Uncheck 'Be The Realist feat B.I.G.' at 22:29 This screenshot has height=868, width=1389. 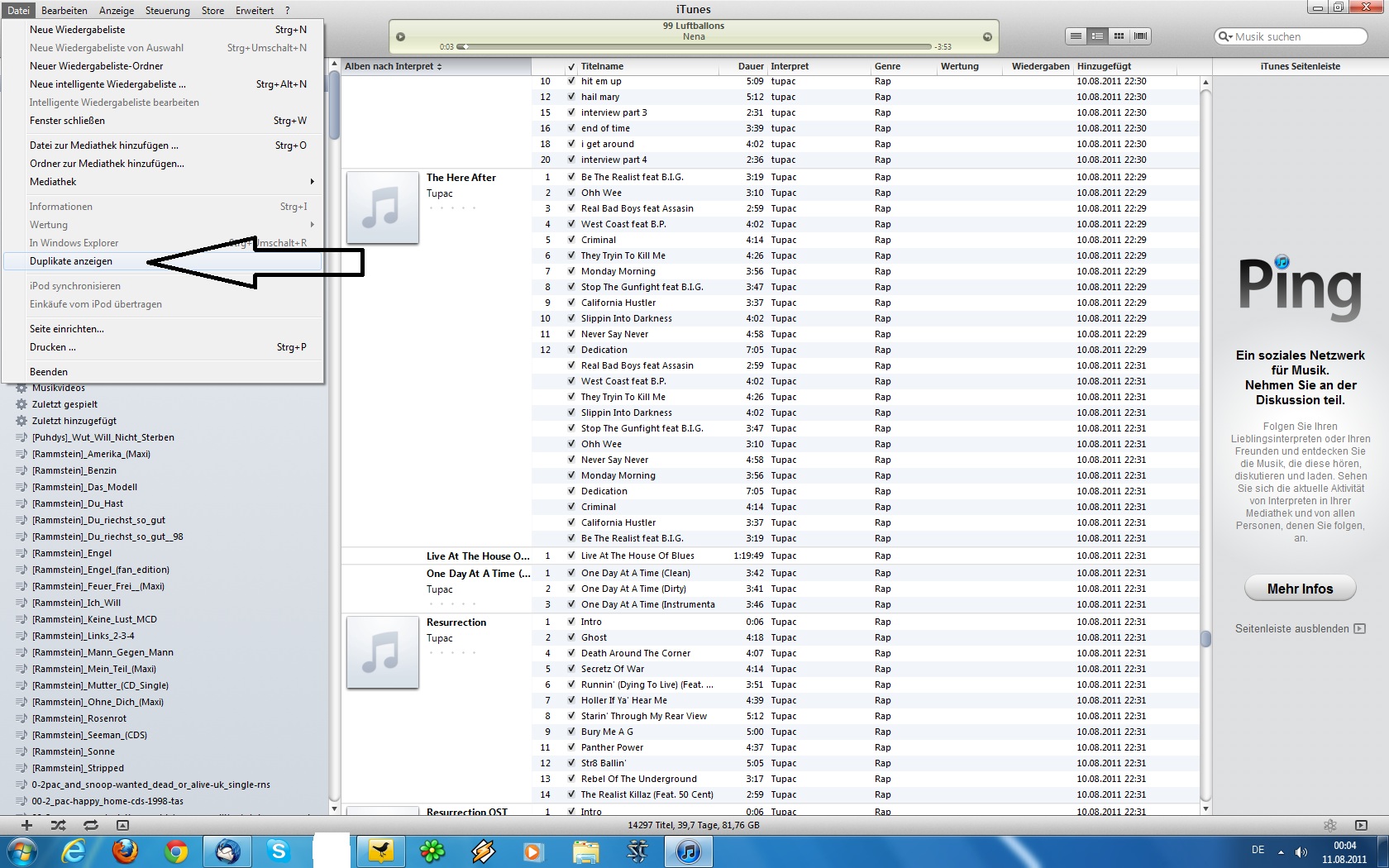pos(571,177)
